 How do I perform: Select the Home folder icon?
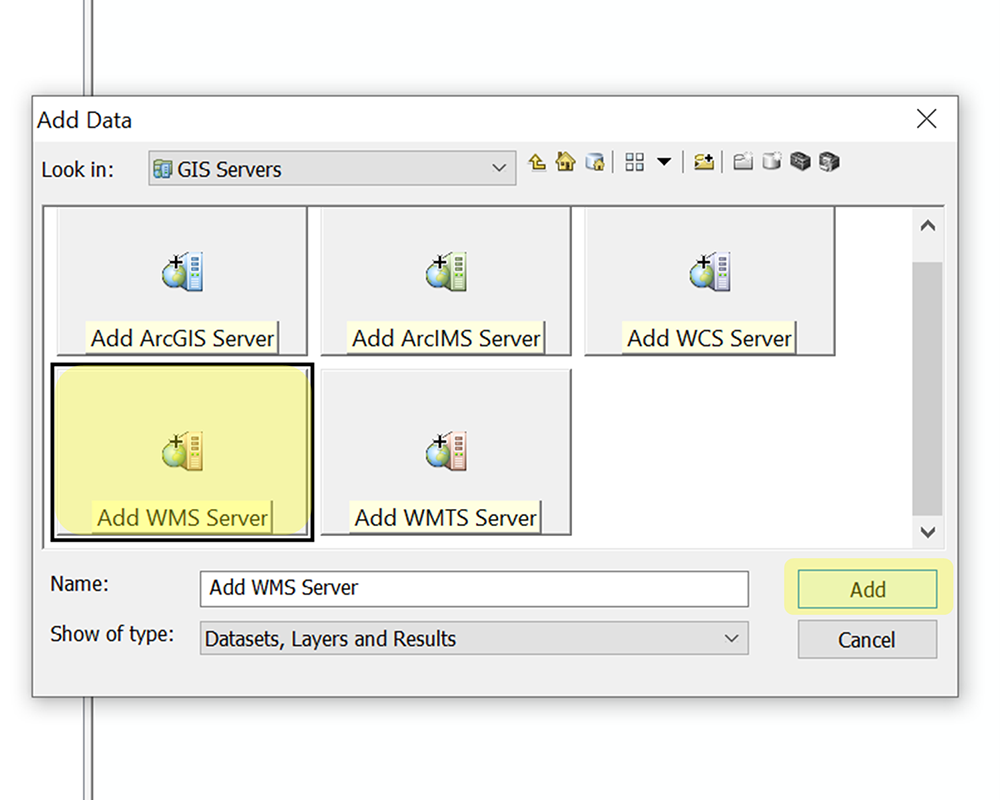pyautogui.click(x=565, y=162)
